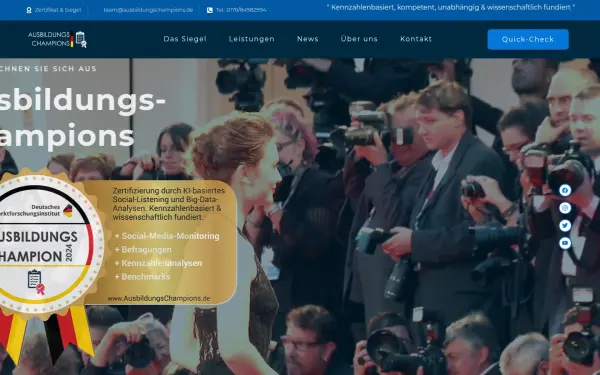This screenshot has height=375, width=600.
Task: Click the Befragungen list item
Action: 143,249
